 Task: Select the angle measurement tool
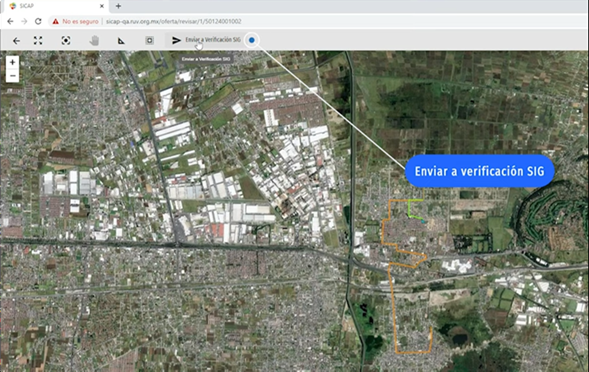pyautogui.click(x=121, y=41)
